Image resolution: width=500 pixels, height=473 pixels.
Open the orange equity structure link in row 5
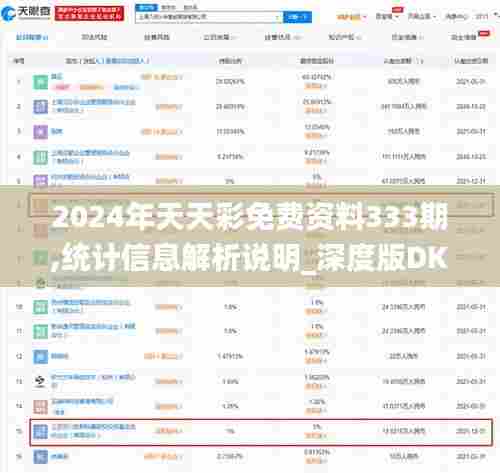click(x=169, y=181)
